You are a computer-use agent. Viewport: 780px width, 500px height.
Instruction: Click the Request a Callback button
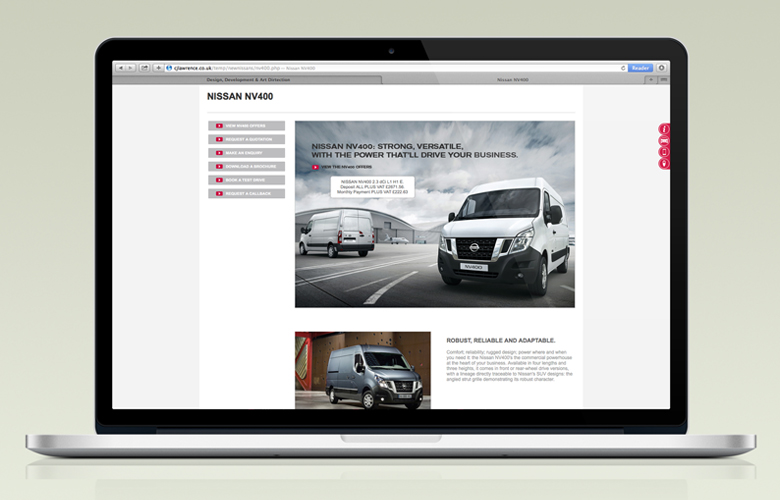coord(246,193)
